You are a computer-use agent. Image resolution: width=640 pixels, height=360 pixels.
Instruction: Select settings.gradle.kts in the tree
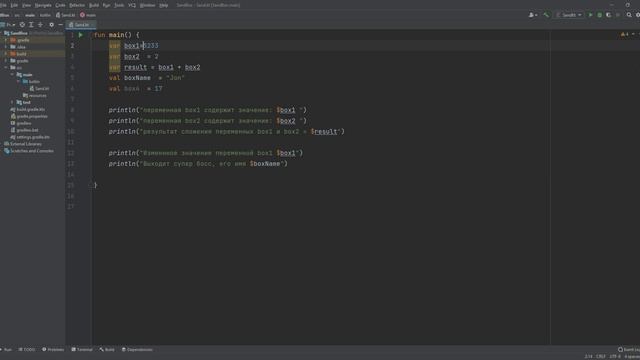click(x=30, y=137)
